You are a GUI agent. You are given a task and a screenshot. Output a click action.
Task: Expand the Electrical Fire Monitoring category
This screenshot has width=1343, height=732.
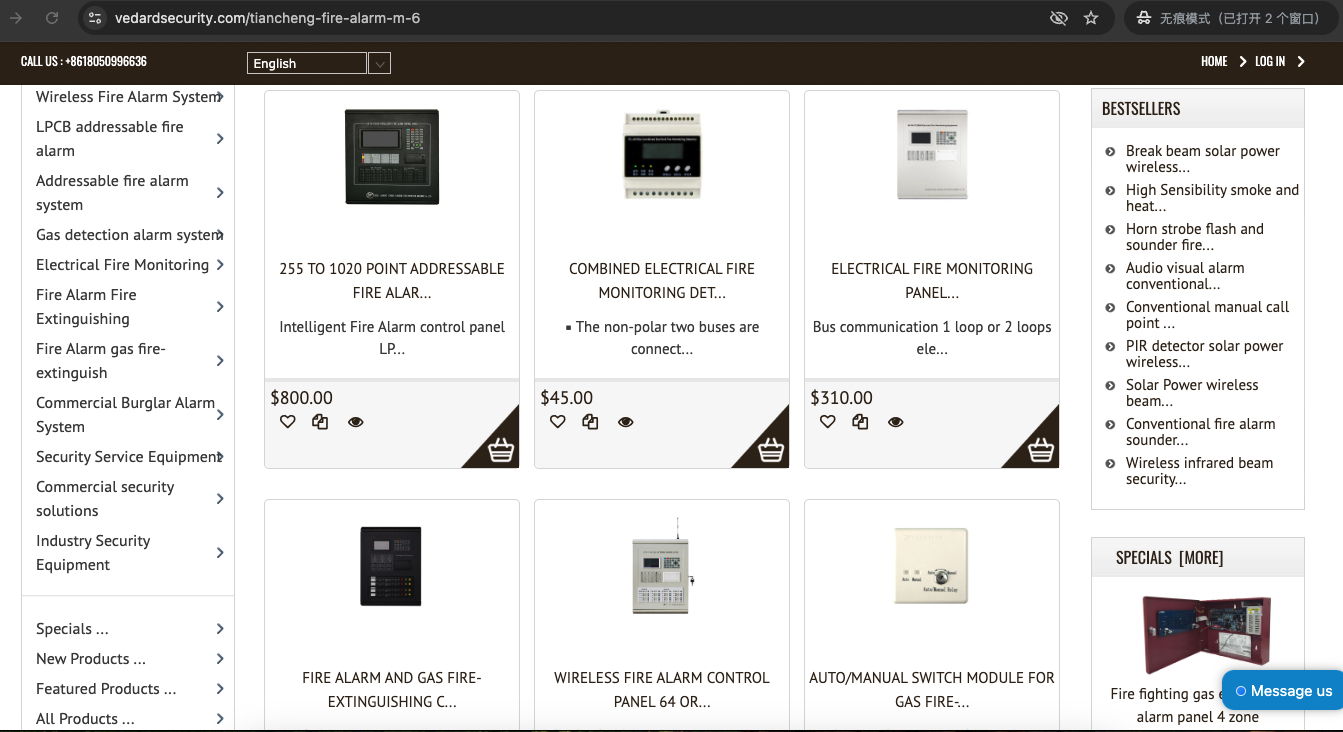tap(220, 265)
